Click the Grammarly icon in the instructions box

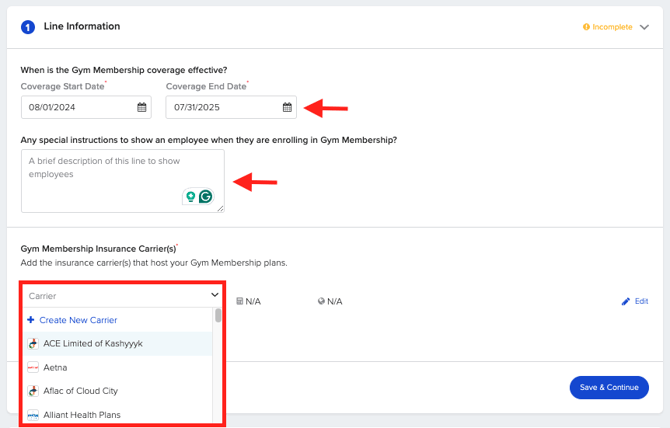[206, 197]
